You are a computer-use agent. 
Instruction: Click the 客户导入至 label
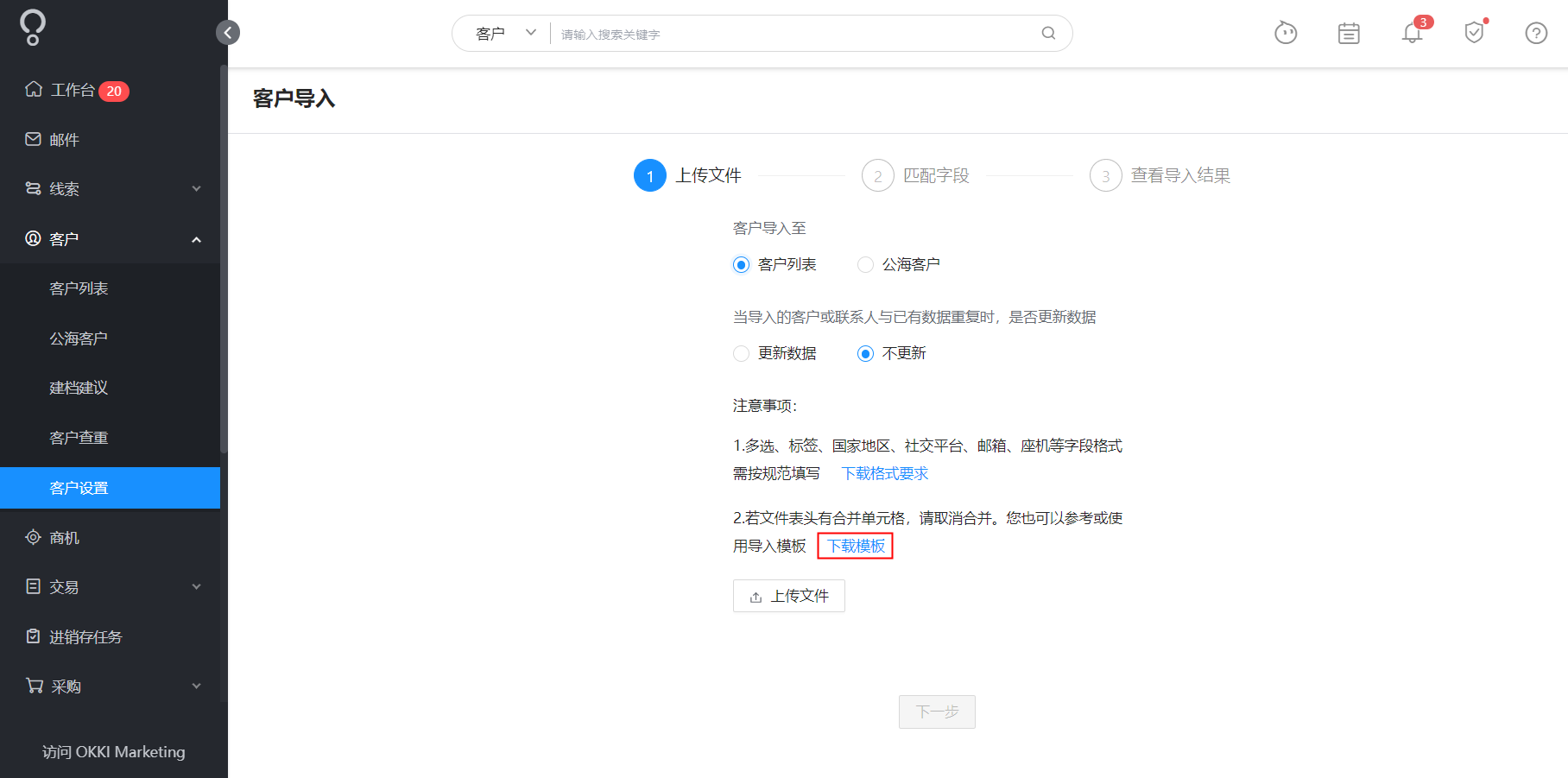pyautogui.click(x=769, y=228)
